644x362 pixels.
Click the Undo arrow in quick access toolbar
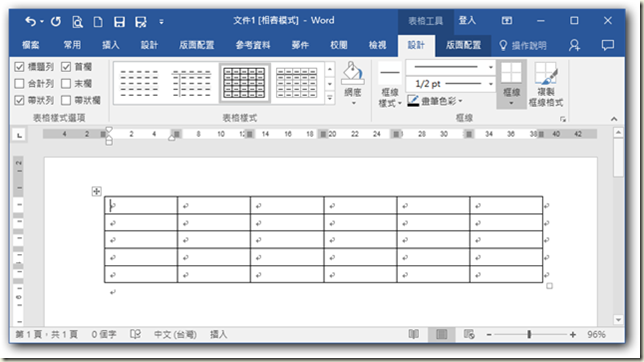point(30,21)
